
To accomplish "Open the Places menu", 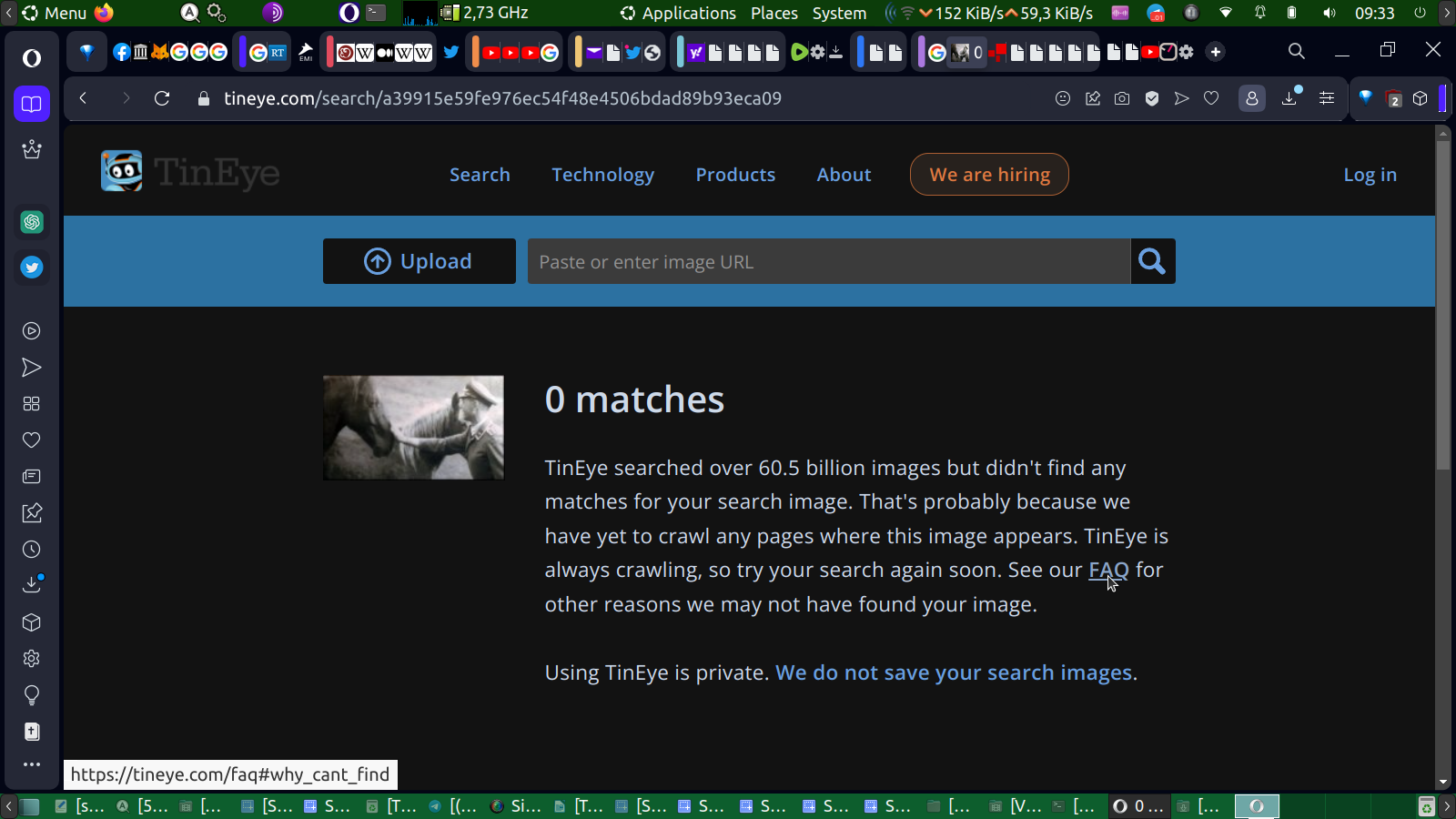I will pyautogui.click(x=774, y=13).
